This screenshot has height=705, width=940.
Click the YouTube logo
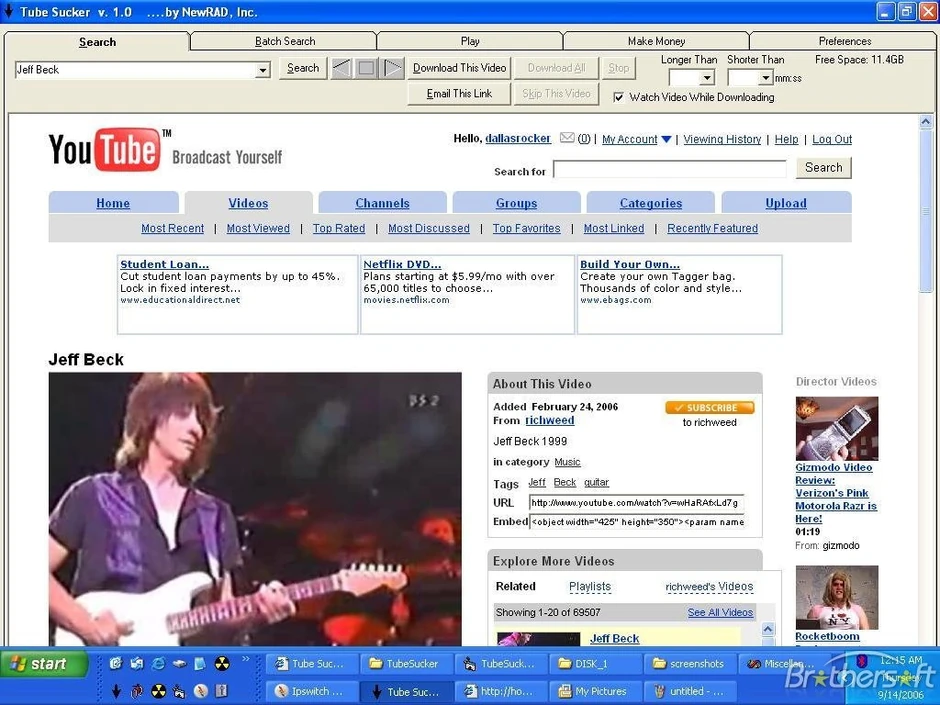(105, 150)
